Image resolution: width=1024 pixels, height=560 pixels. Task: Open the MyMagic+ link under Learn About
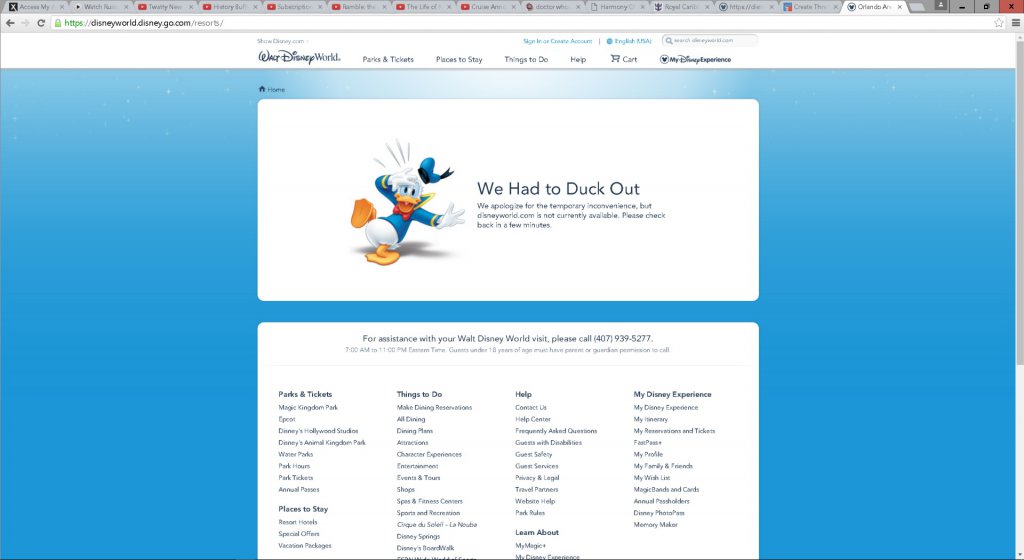[531, 546]
